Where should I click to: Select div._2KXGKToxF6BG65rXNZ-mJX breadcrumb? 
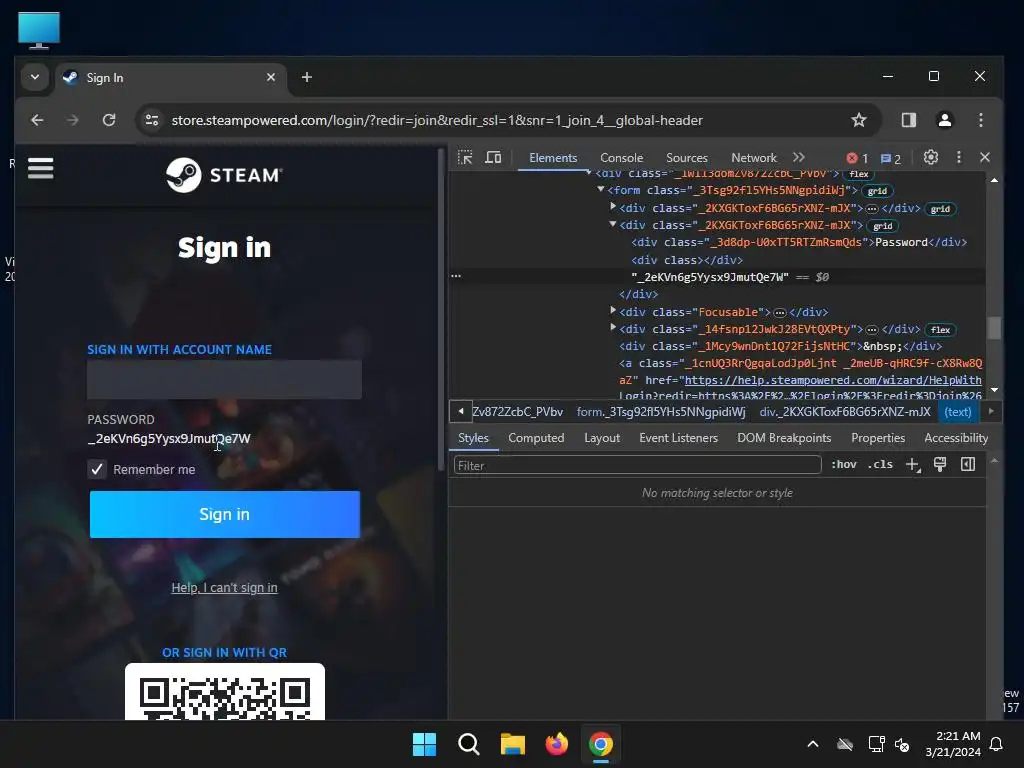845,412
